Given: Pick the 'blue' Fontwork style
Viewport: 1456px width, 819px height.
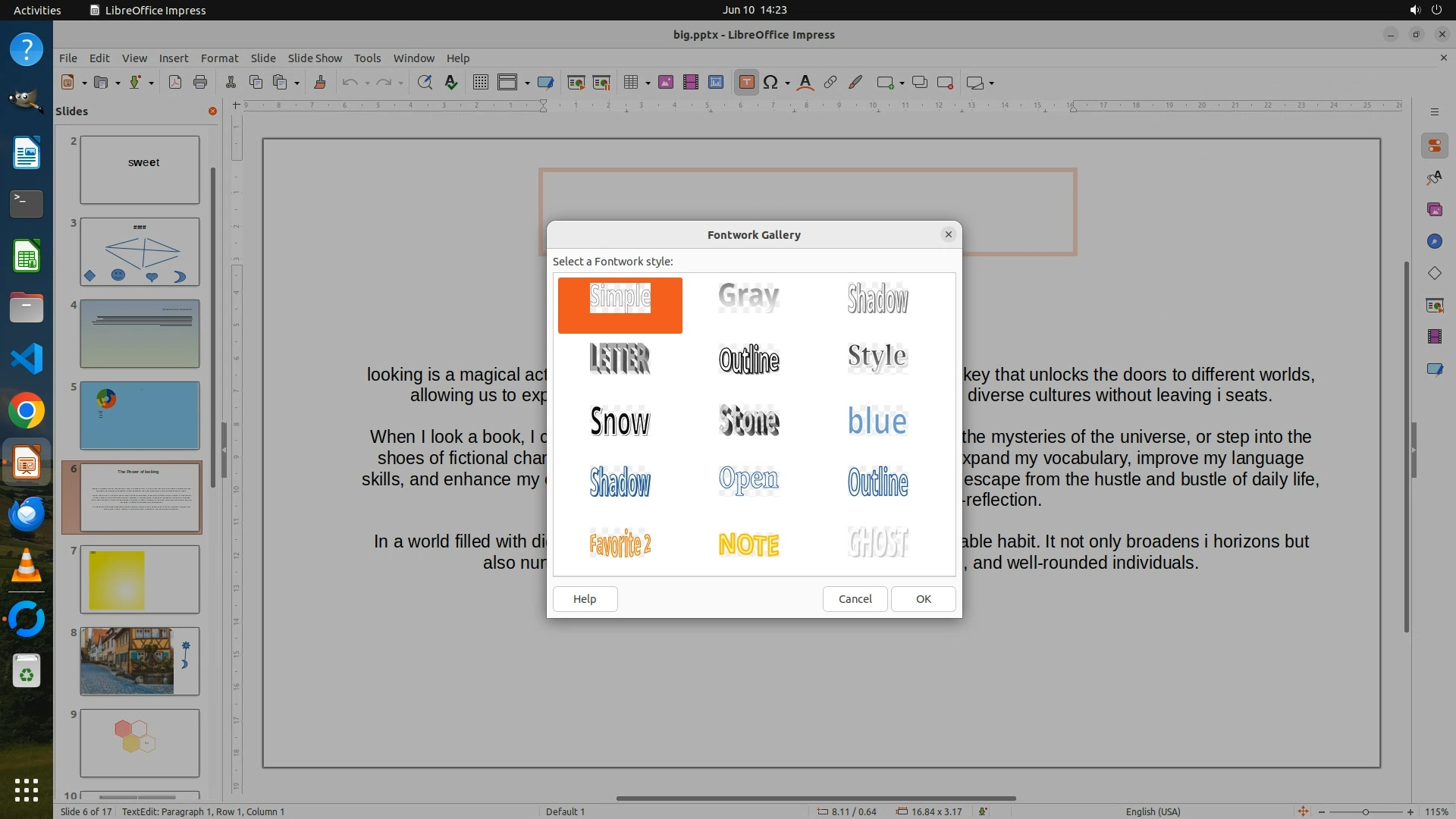Looking at the screenshot, I should [877, 422].
